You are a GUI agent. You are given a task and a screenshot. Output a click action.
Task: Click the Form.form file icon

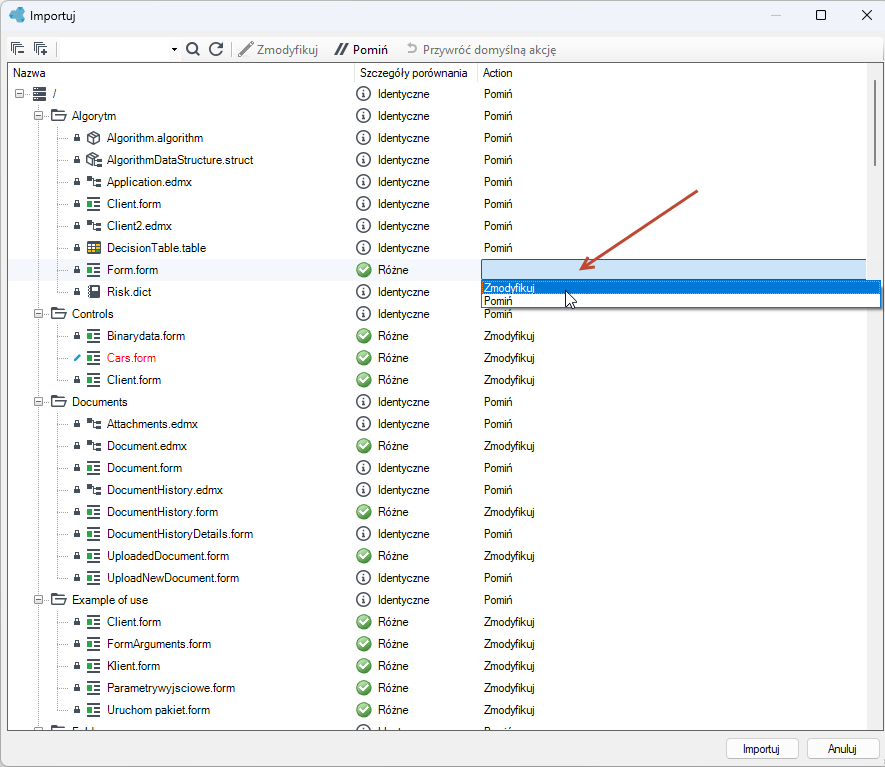[x=94, y=270]
